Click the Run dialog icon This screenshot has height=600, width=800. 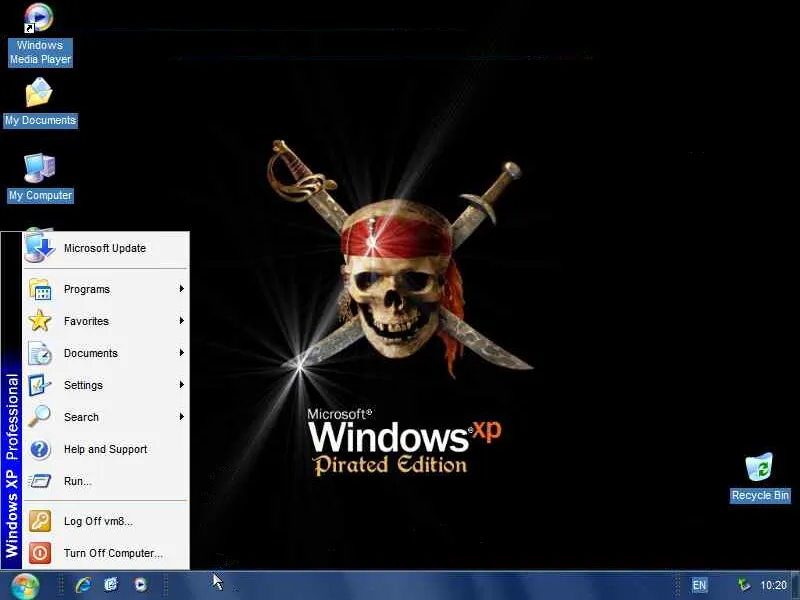(40, 481)
